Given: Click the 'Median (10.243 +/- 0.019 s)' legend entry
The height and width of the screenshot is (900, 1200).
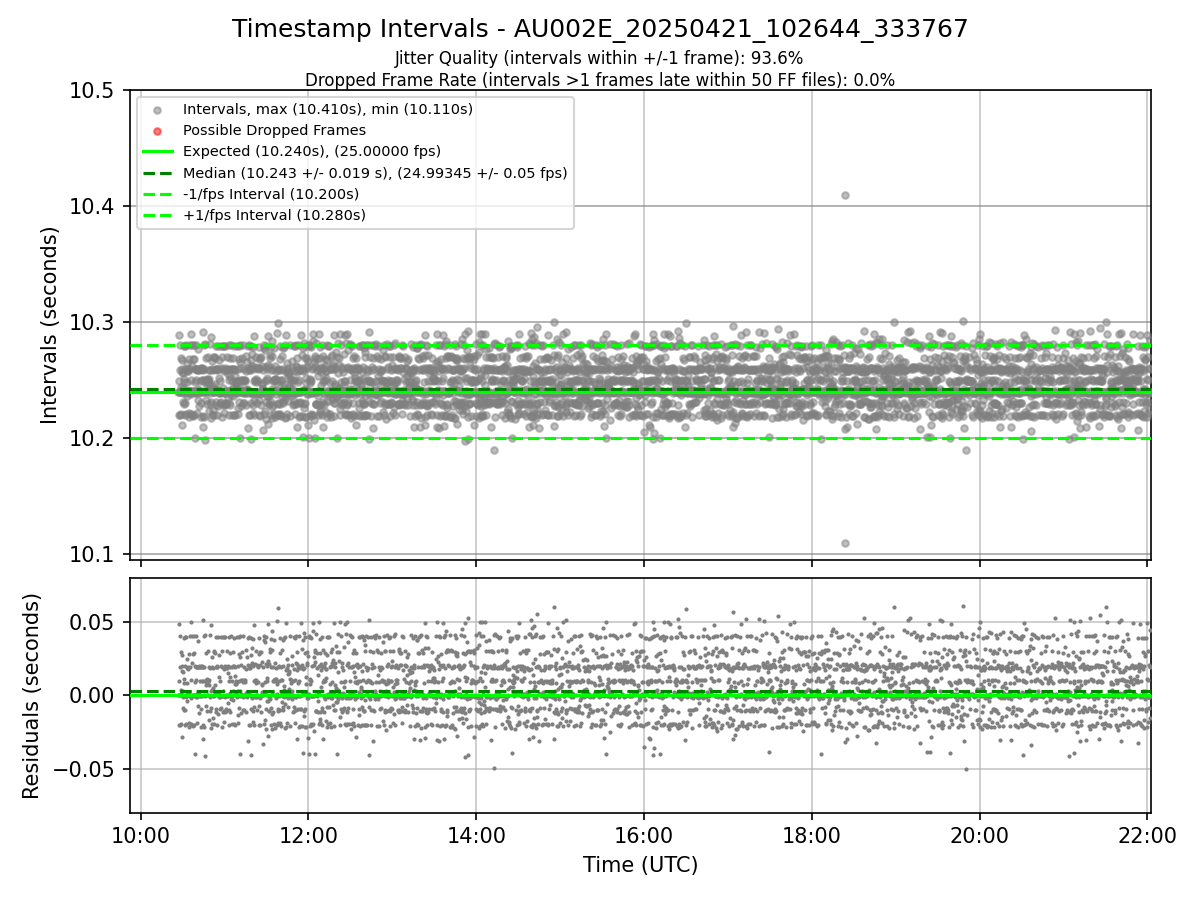Looking at the screenshot, I should pos(375,173).
